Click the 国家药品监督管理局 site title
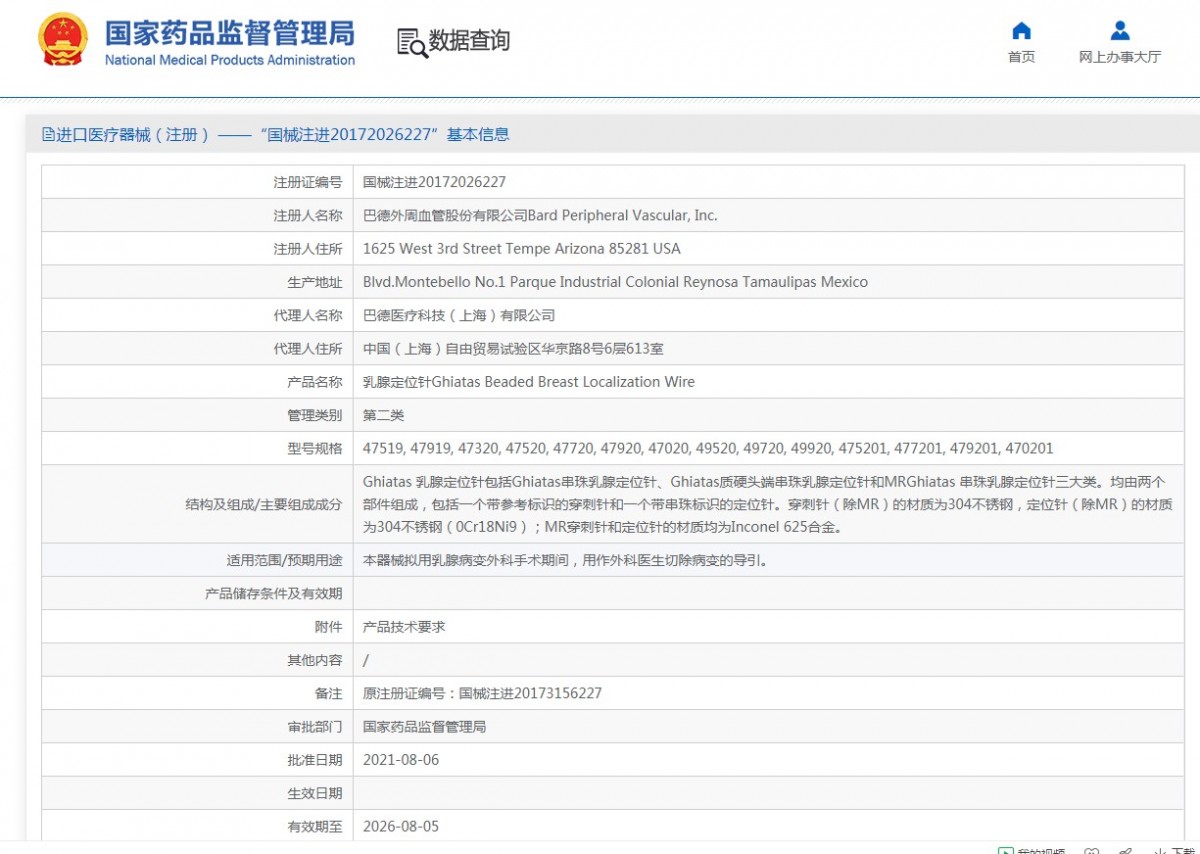 pos(230,32)
